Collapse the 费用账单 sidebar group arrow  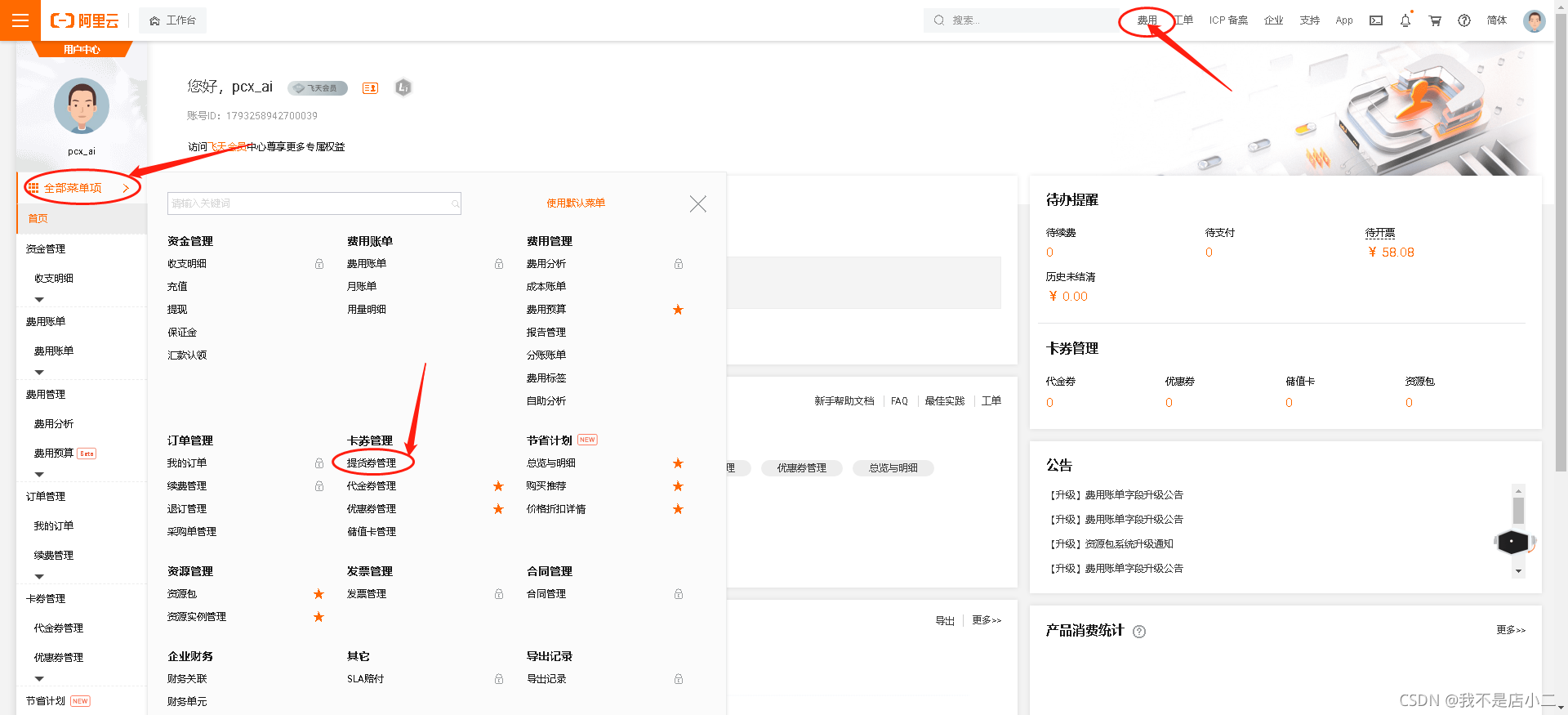click(39, 373)
